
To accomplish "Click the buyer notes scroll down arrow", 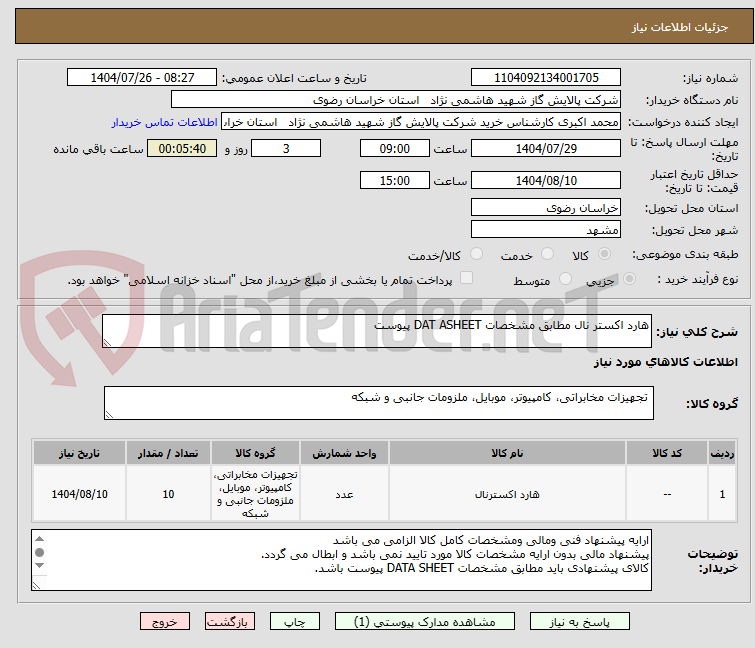I will [x=39, y=565].
